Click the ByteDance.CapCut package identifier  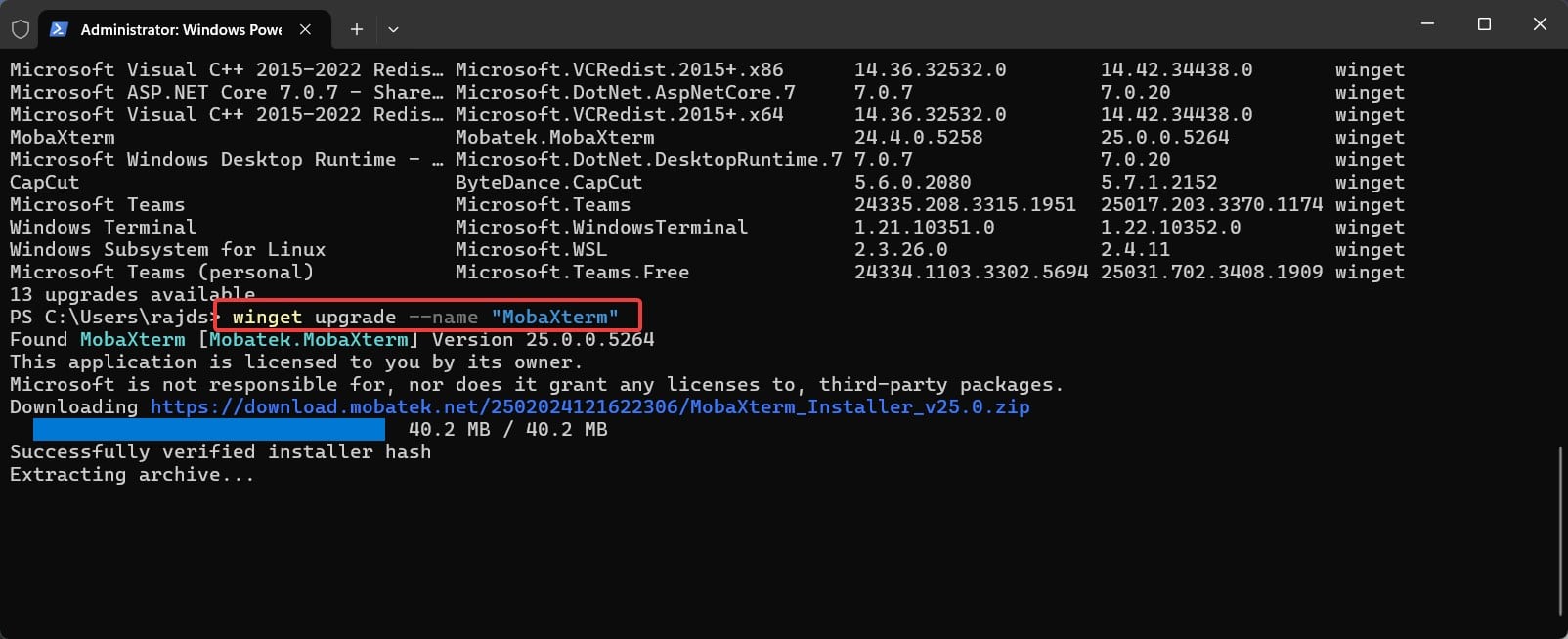[549, 182]
